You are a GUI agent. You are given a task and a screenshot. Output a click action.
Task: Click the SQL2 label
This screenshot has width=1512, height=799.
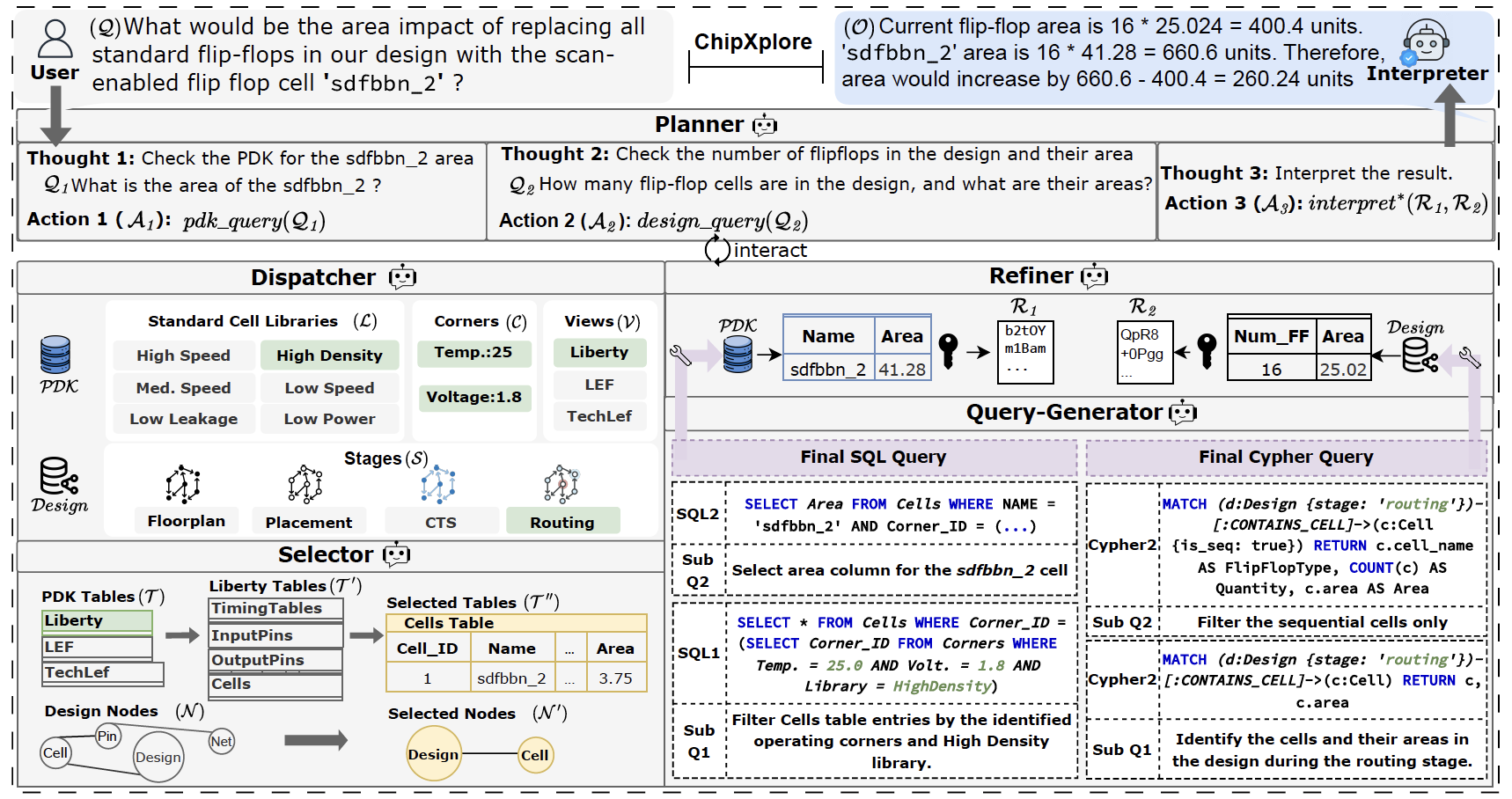tap(698, 514)
